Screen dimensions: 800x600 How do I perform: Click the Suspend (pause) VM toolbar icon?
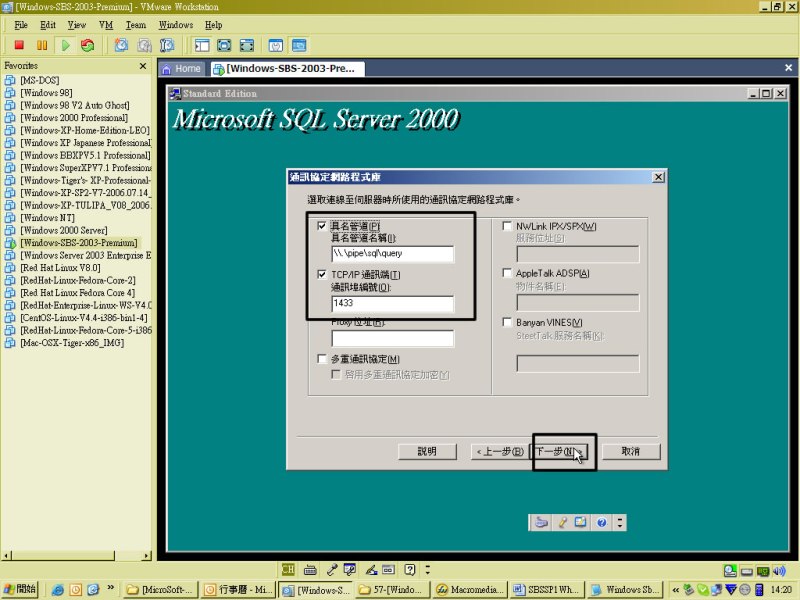click(x=42, y=45)
